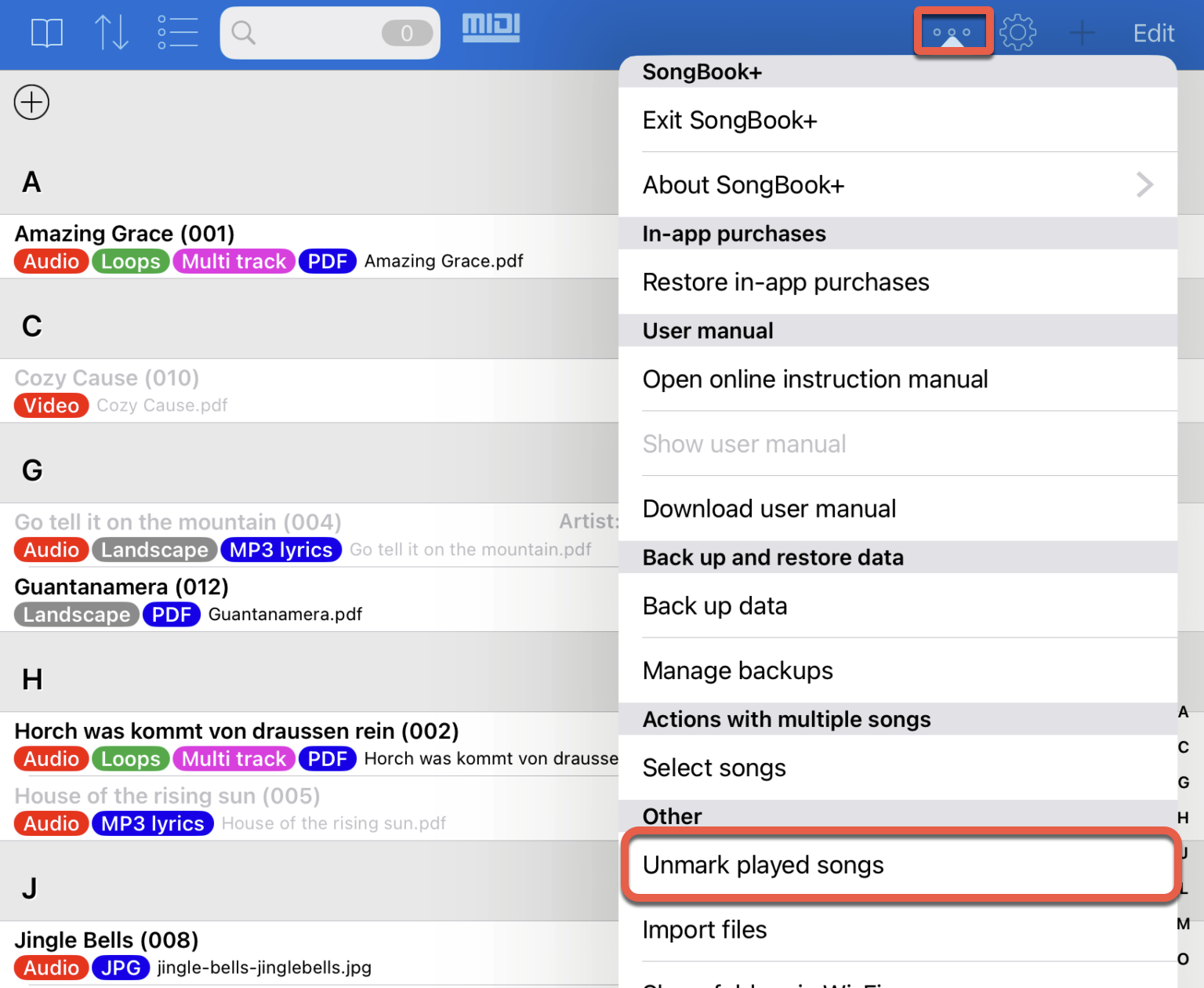1204x988 pixels.
Task: Choose Select songs option
Action: [x=898, y=768]
